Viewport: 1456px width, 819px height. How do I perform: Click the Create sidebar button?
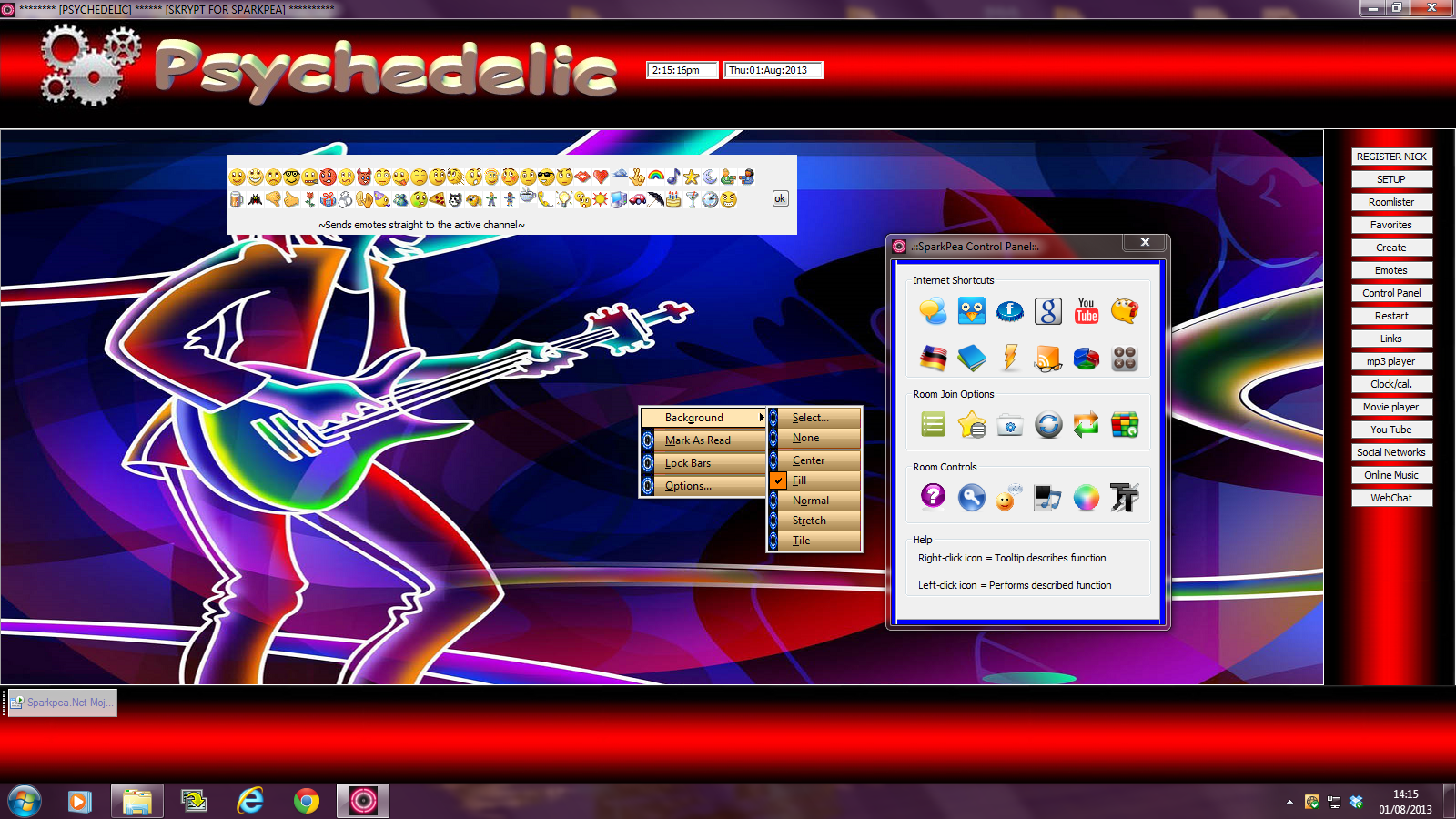[1391, 248]
